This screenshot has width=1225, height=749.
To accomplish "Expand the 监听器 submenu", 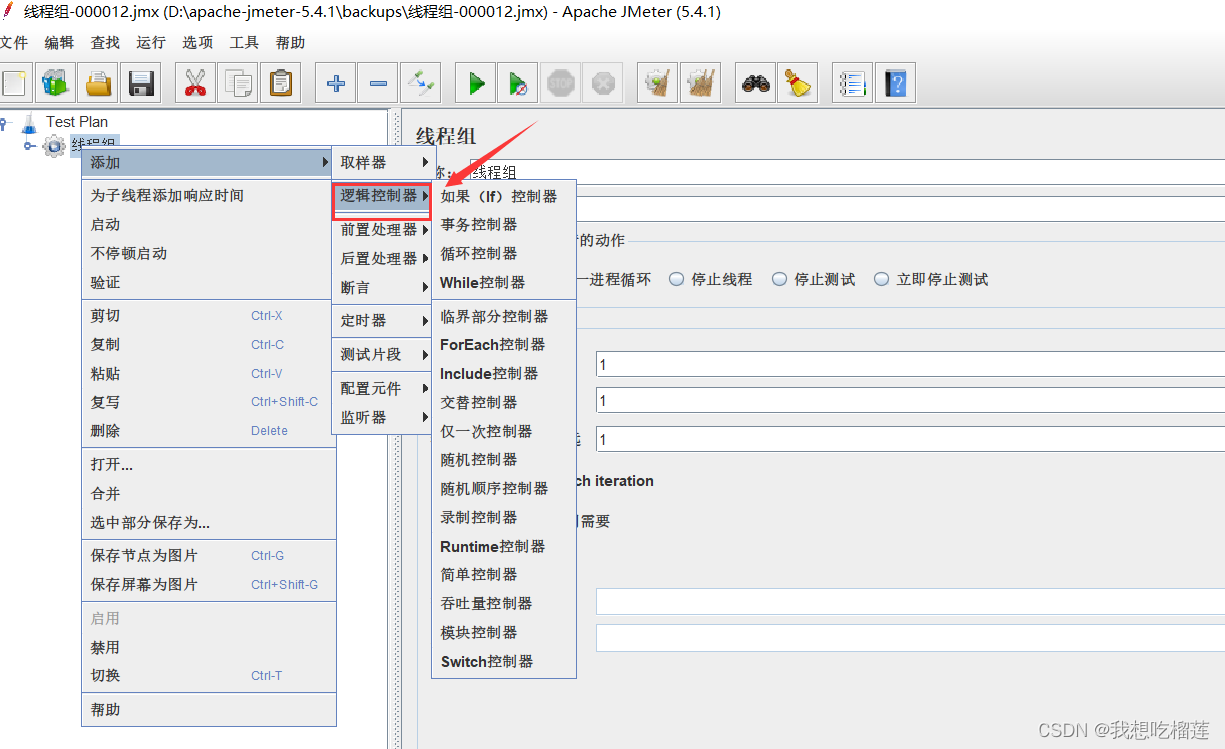I will [x=381, y=417].
